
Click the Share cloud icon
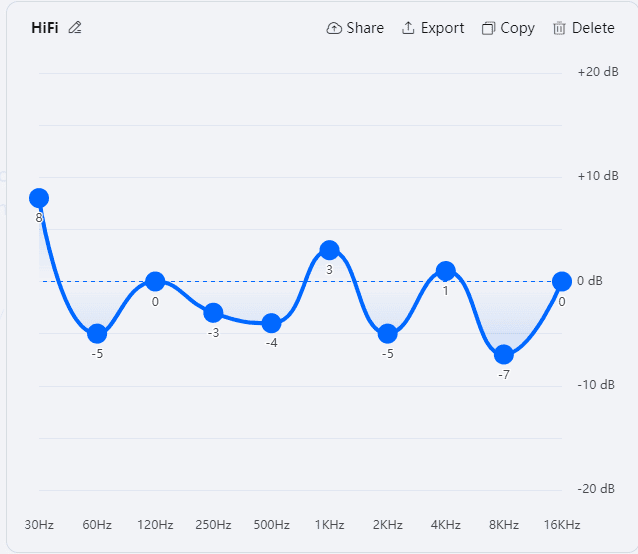pos(334,28)
